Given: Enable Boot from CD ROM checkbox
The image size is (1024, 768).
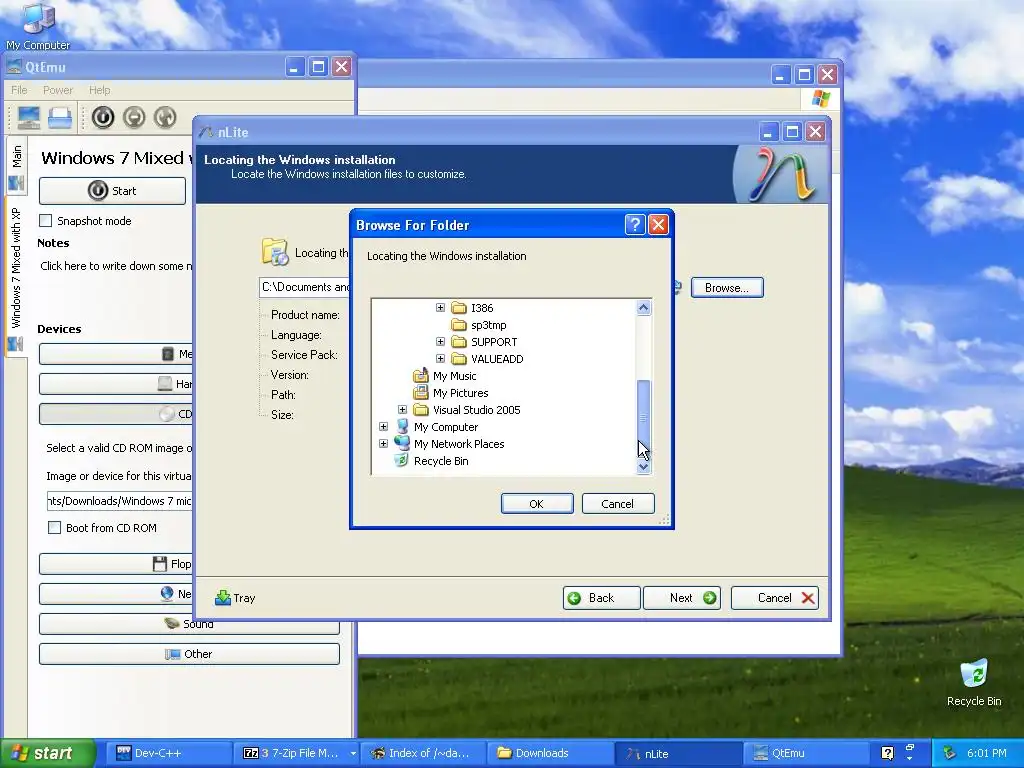Looking at the screenshot, I should click(55, 528).
